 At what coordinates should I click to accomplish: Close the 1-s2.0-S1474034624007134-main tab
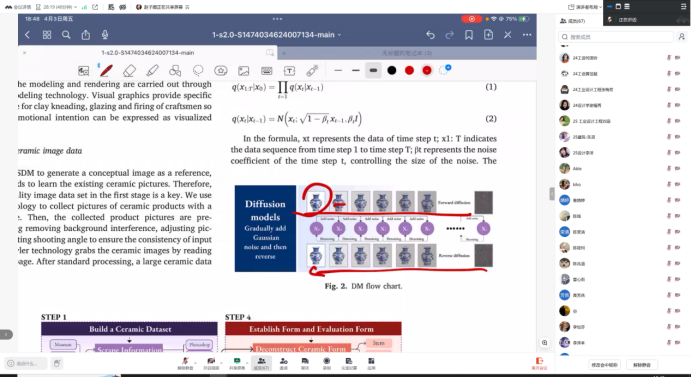pyautogui.click(x=24, y=52)
